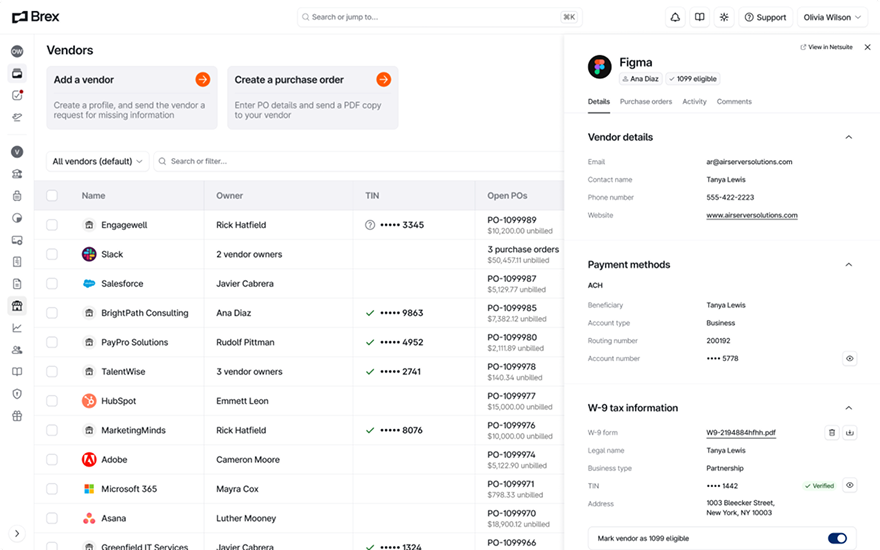Open the book guide icon in header
Image resolution: width=880 pixels, height=550 pixels.
(x=699, y=17)
